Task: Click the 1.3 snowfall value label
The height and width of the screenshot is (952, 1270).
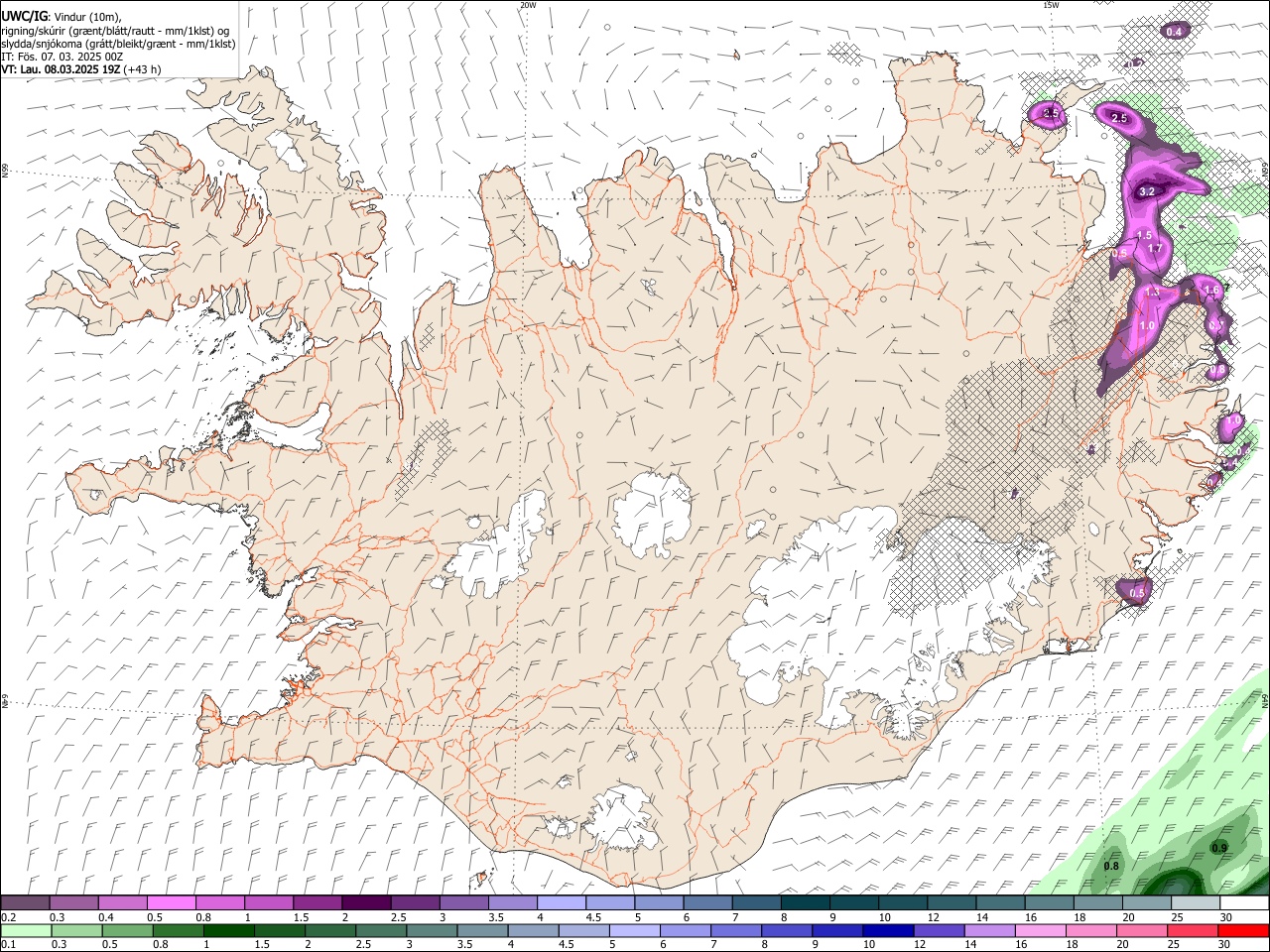Action: pyautogui.click(x=1152, y=293)
